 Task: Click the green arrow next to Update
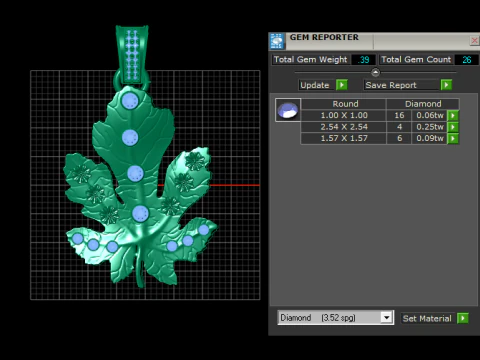(x=342, y=85)
